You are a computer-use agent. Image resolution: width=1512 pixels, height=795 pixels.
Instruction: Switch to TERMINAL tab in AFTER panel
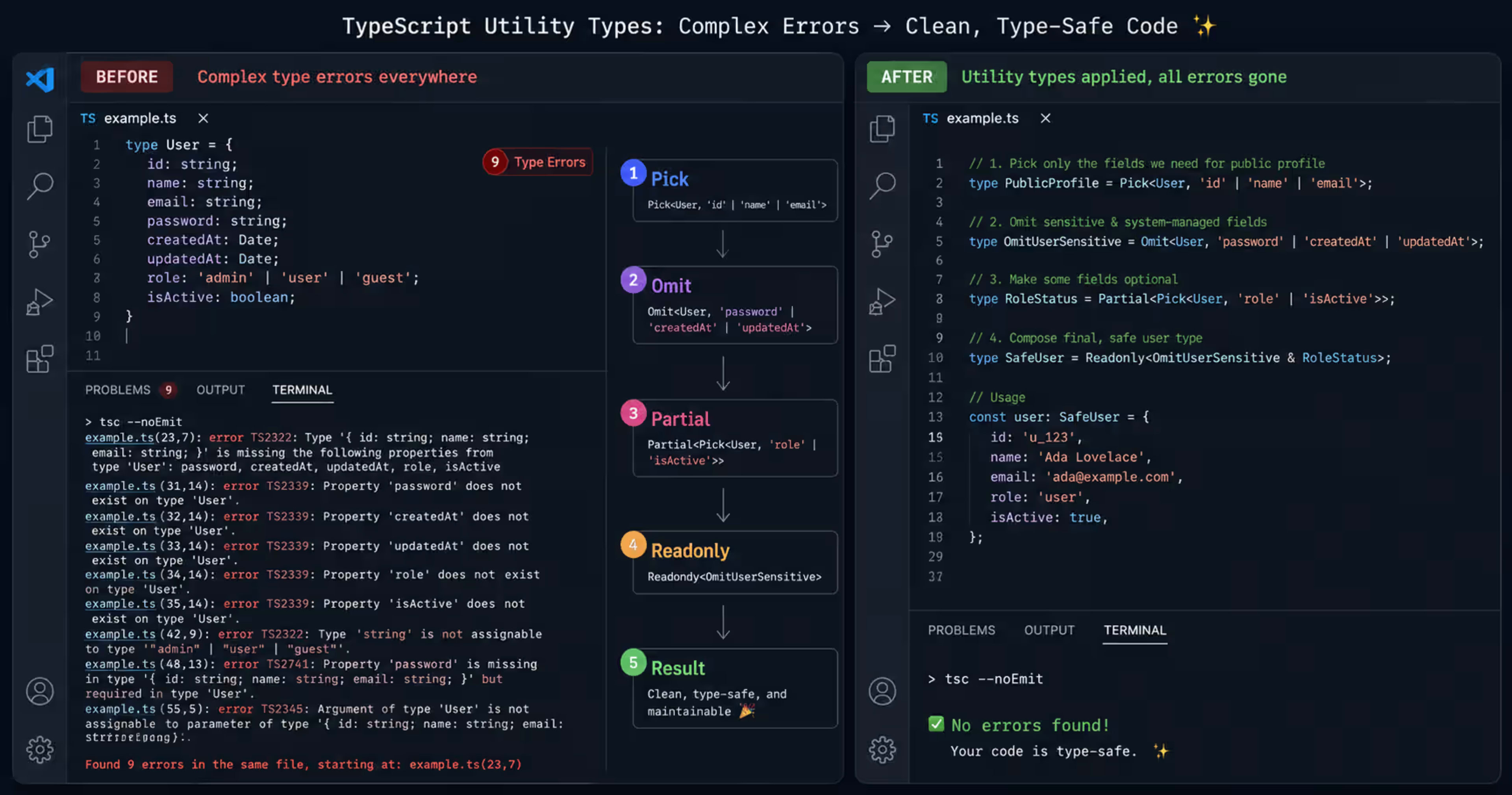click(1134, 630)
